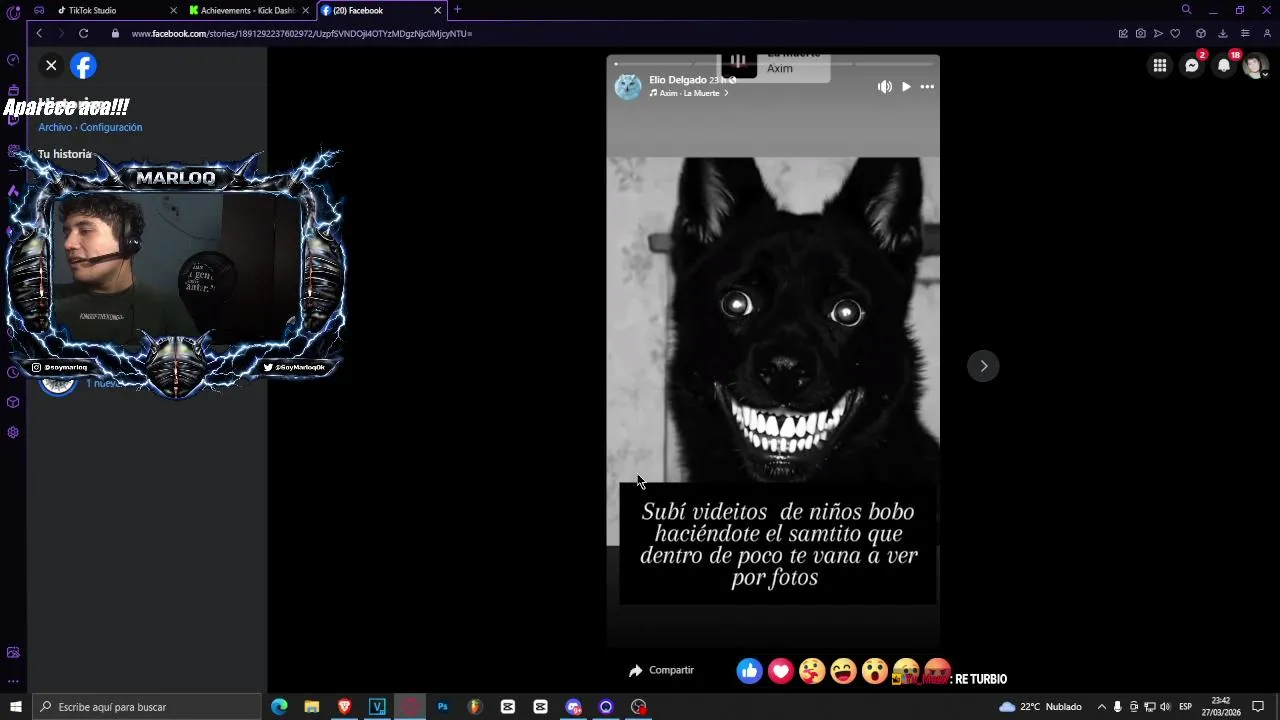
Task: Open Elio Delgado's profile name link
Action: coord(677,80)
